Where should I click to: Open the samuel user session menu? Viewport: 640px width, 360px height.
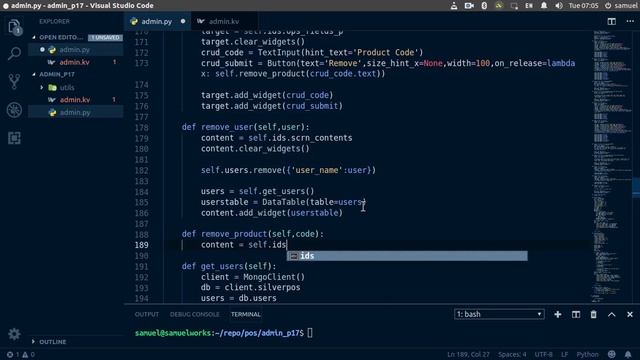click(x=621, y=5)
